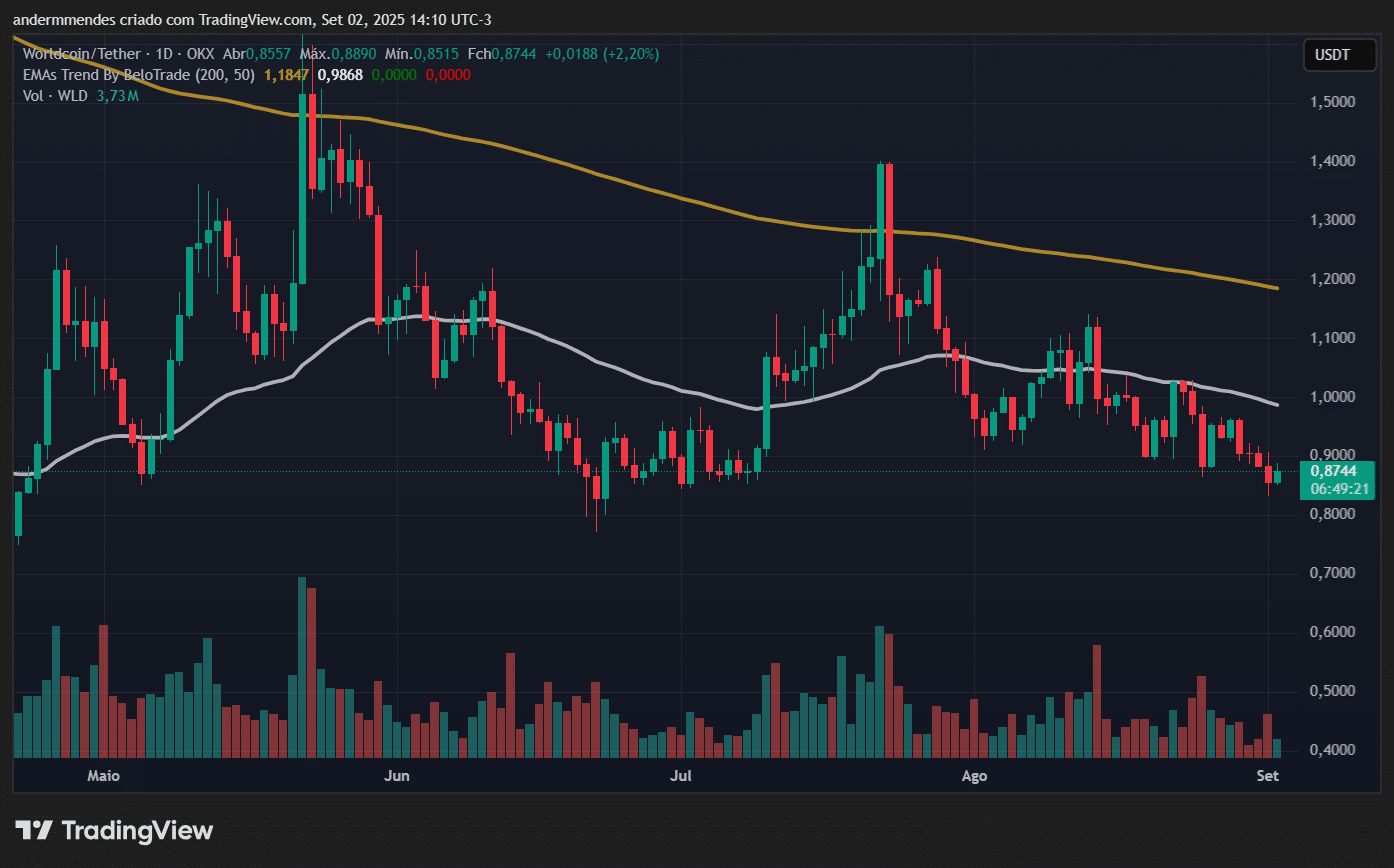Viewport: 1394px width, 868px height.
Task: Click the 0,6000 price axis label
Action: [1332, 633]
